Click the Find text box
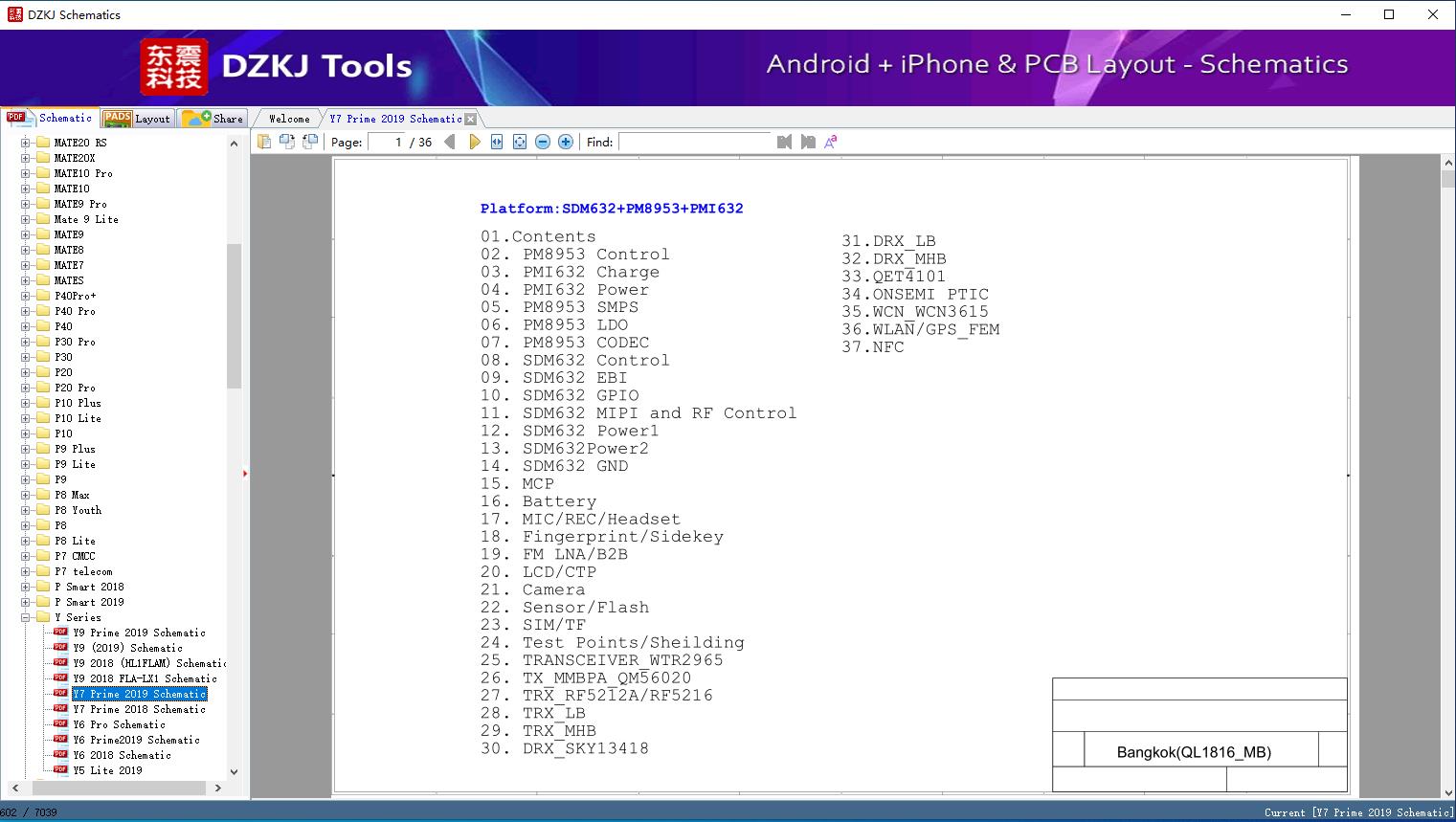 tap(695, 142)
